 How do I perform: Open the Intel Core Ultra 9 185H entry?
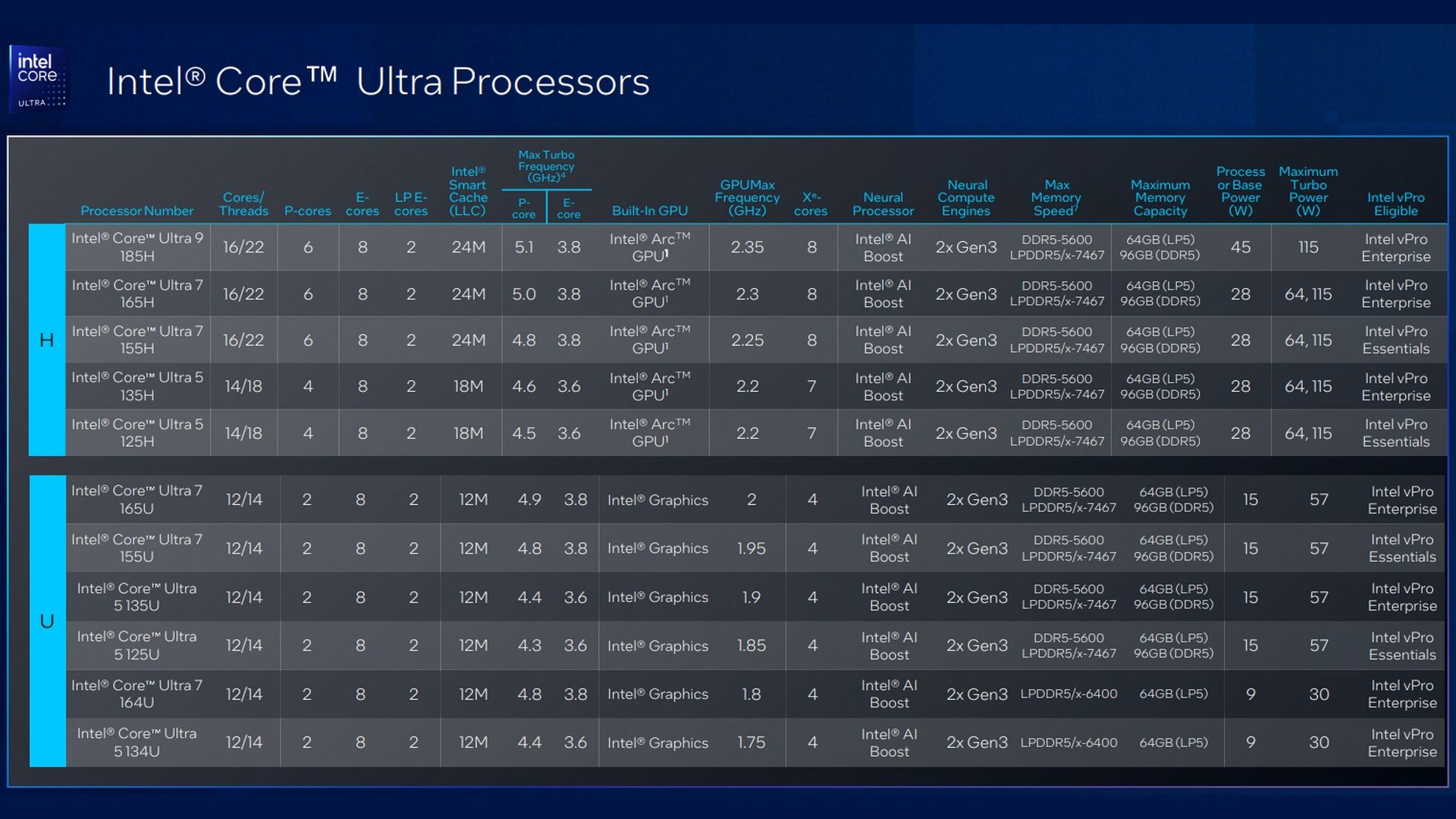point(137,247)
